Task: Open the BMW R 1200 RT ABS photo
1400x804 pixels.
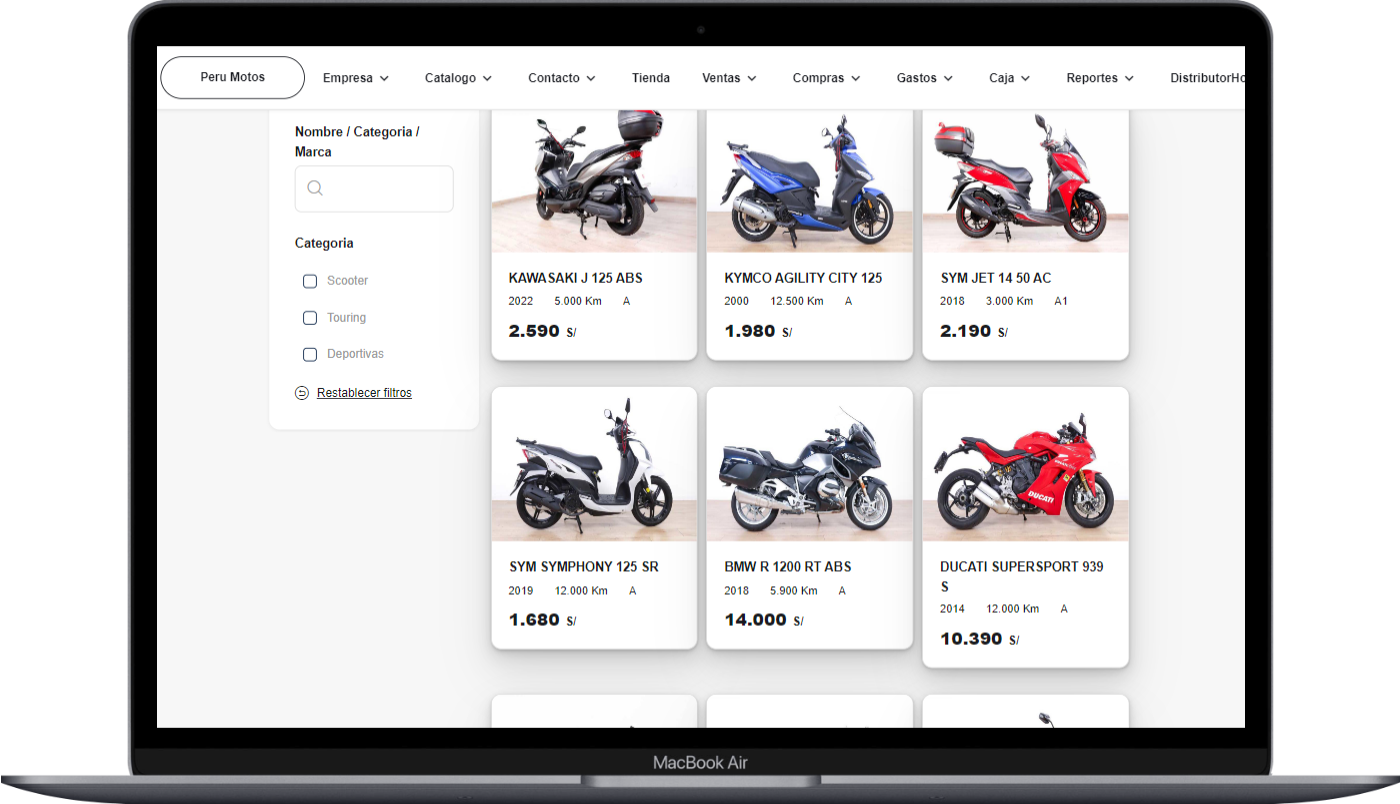Action: pos(810,465)
